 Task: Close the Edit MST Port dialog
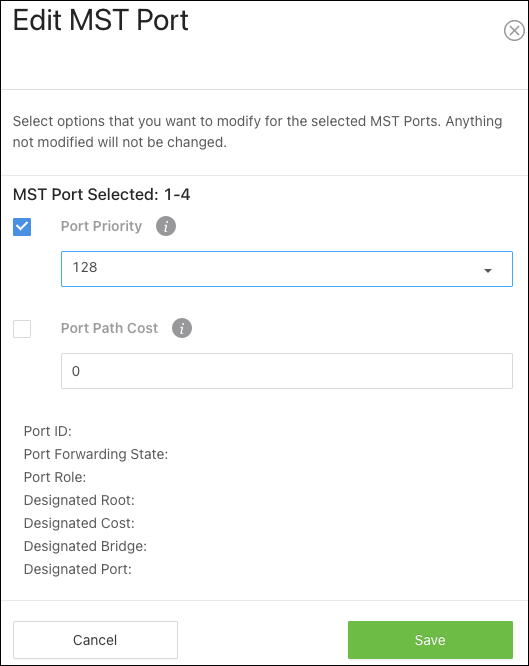click(x=514, y=31)
